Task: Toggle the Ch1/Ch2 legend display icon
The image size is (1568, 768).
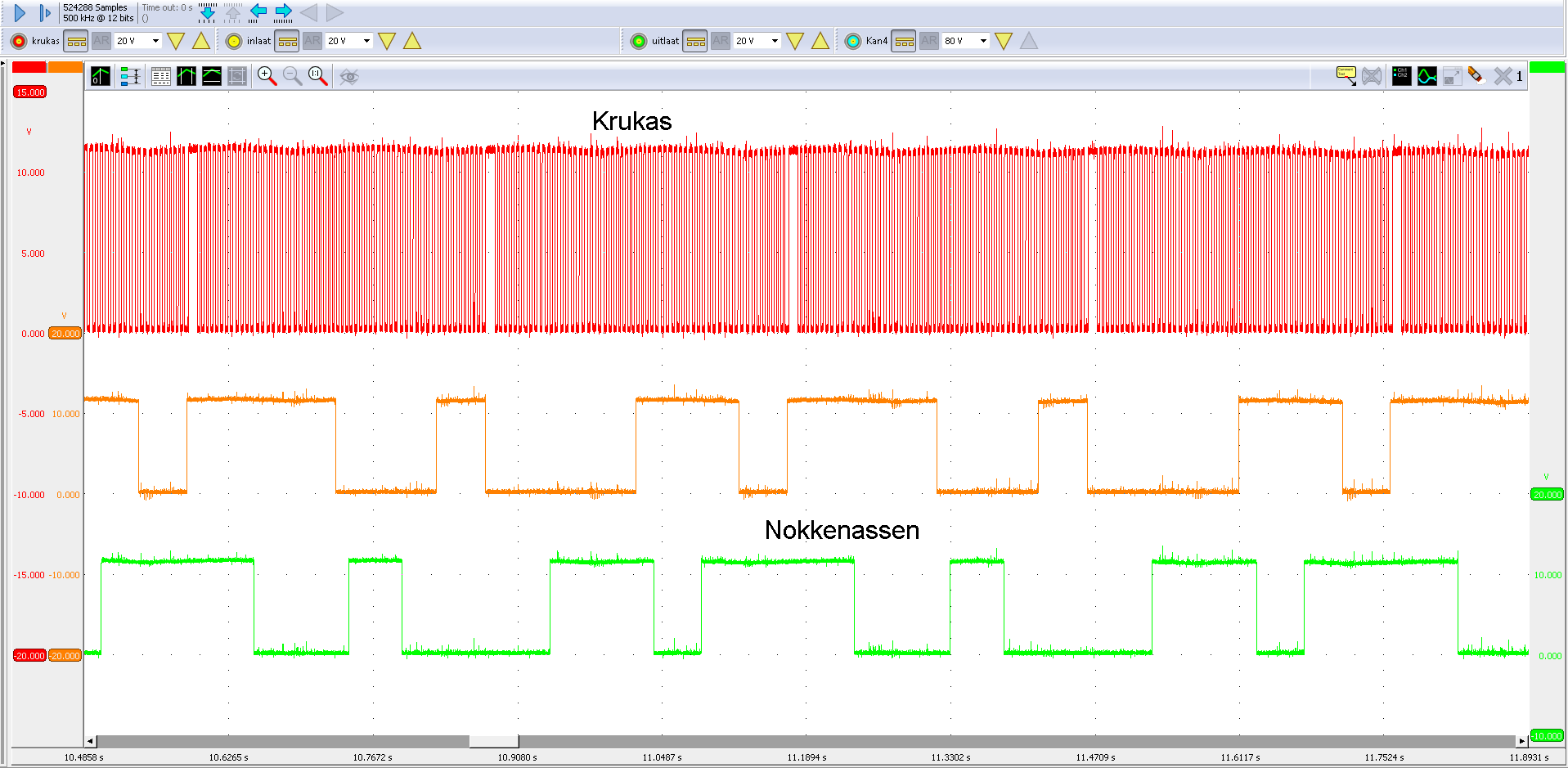Action: click(x=1400, y=76)
